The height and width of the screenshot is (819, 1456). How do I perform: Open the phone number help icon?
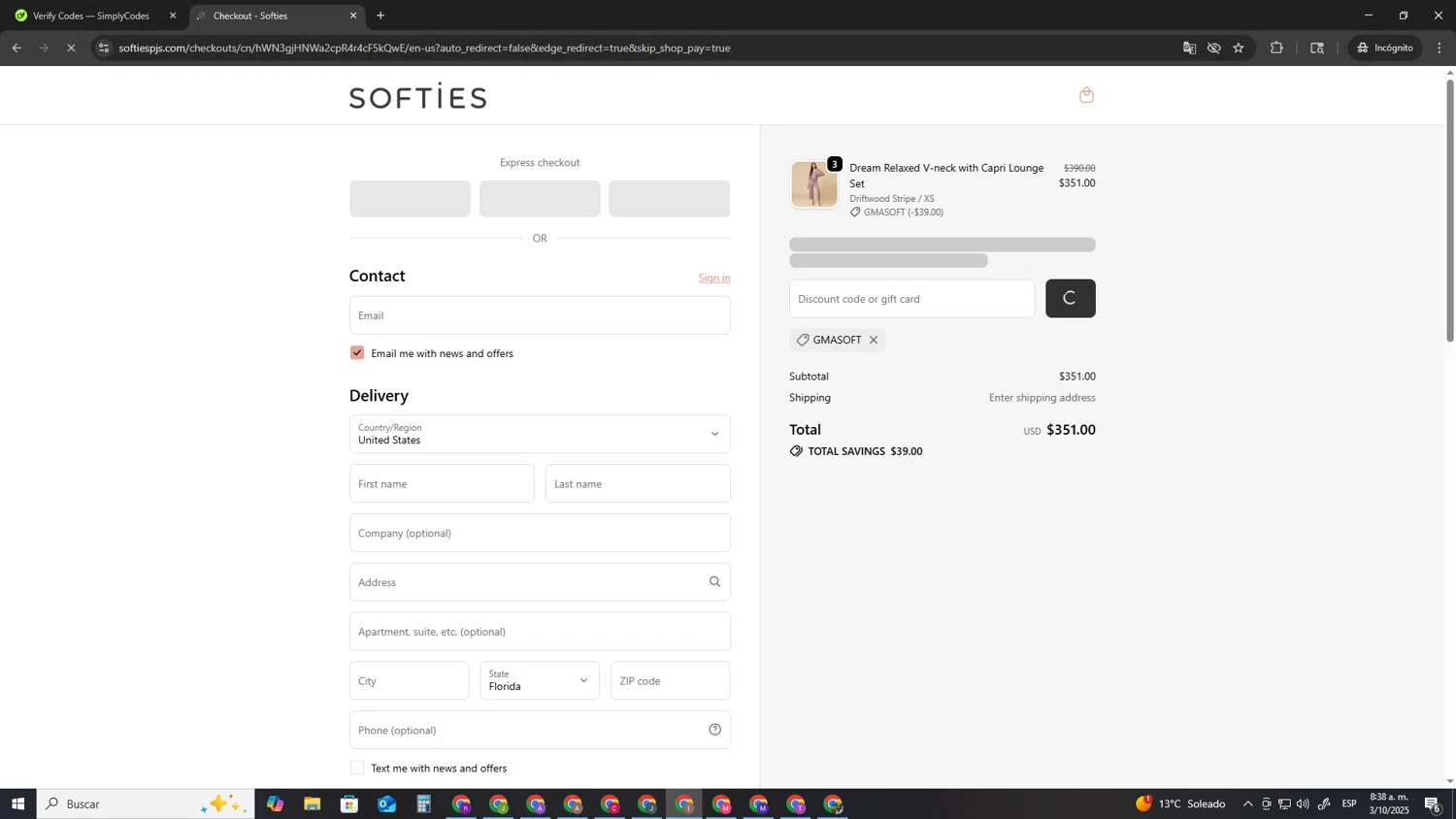[714, 730]
